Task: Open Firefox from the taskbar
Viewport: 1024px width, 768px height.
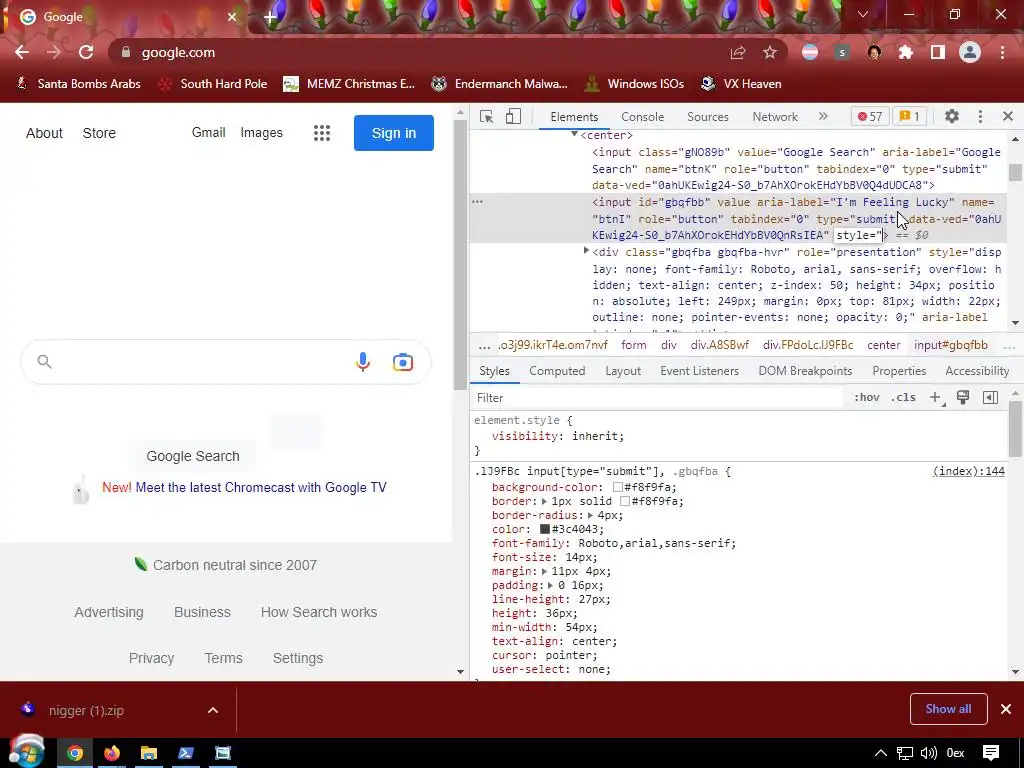Action: click(x=112, y=753)
